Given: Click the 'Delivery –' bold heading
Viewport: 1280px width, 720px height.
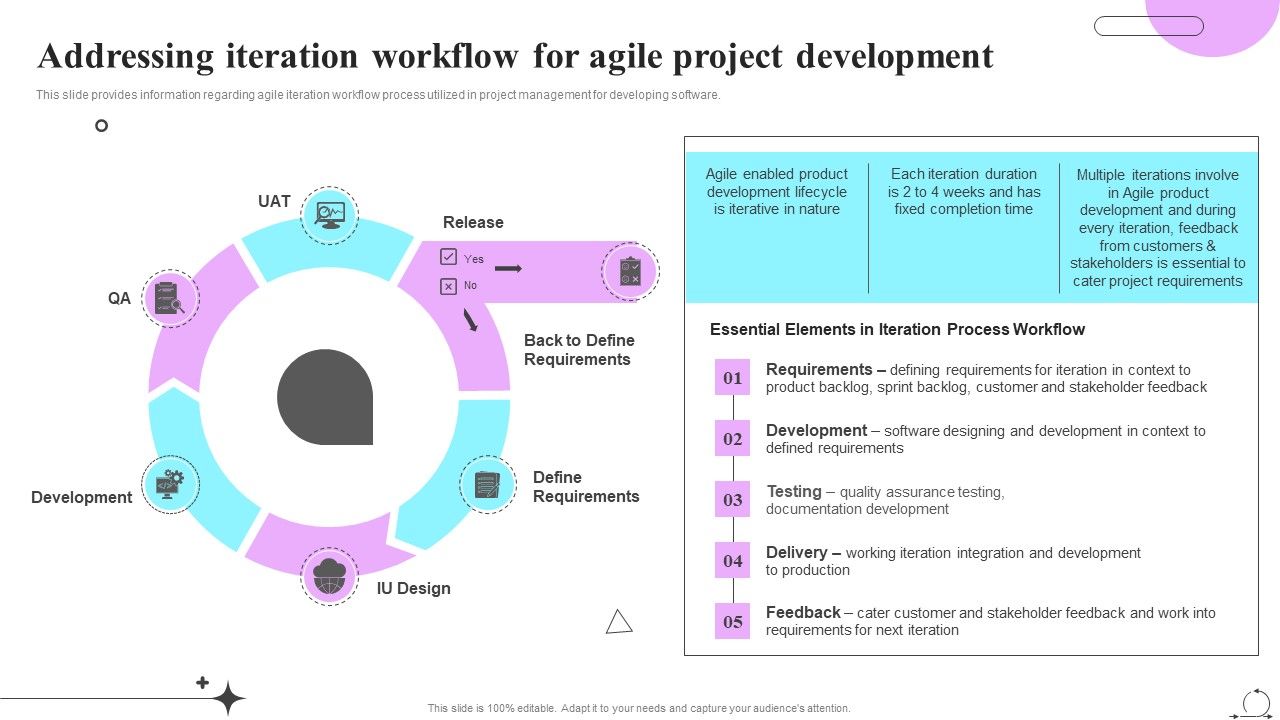Looking at the screenshot, I should coord(803,552).
